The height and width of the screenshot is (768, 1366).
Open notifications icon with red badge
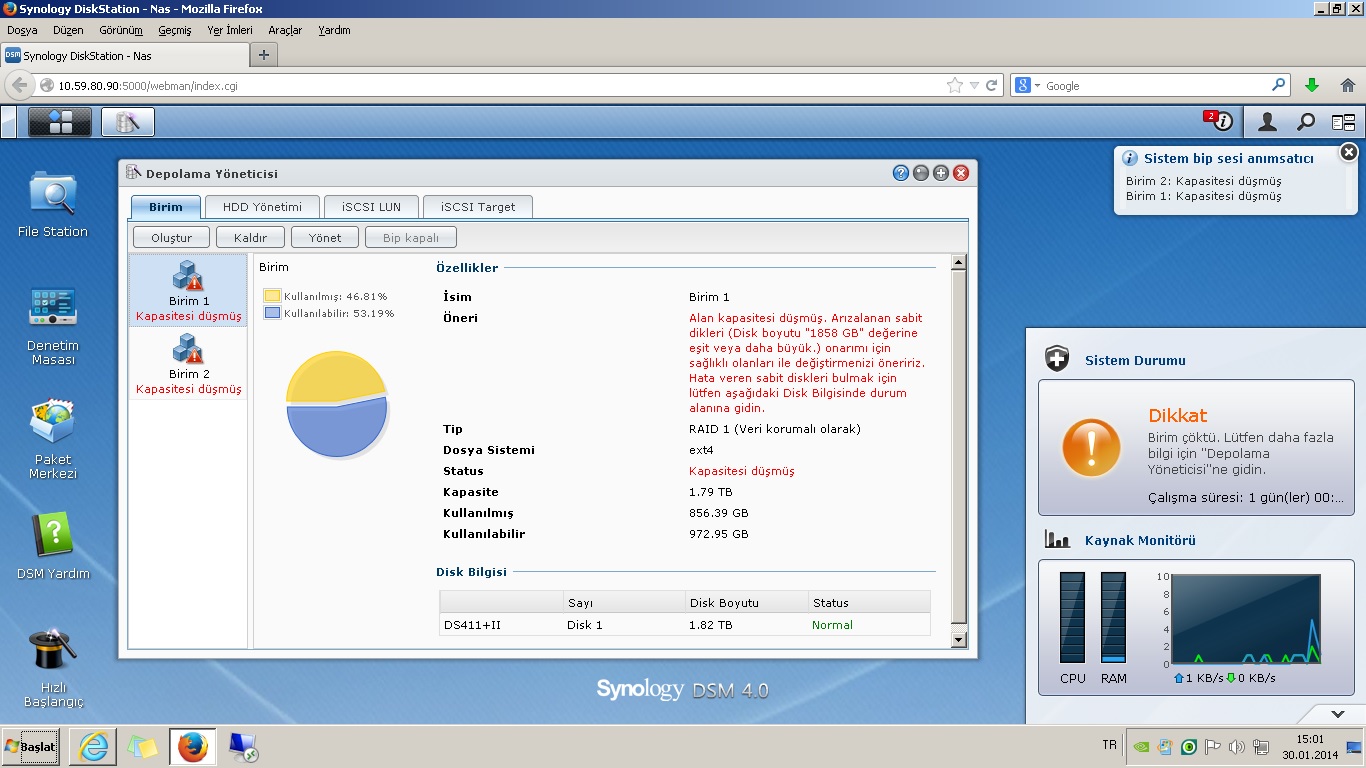[x=1219, y=122]
